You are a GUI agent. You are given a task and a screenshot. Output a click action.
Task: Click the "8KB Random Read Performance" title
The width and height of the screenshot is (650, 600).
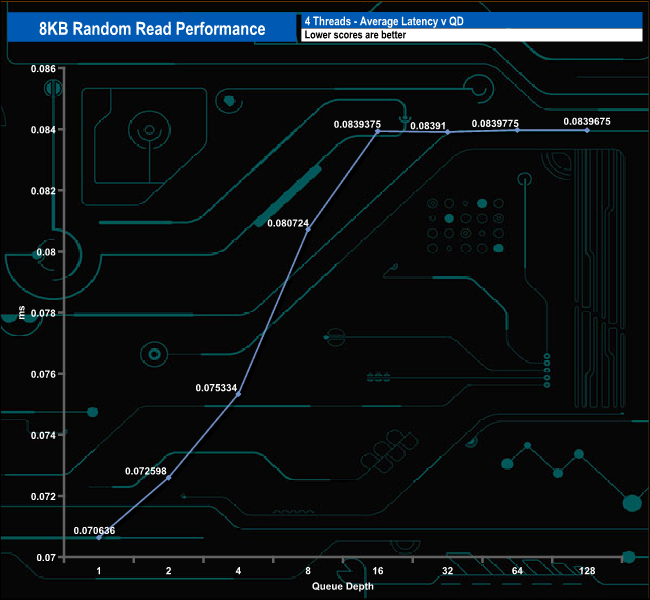(x=152, y=29)
